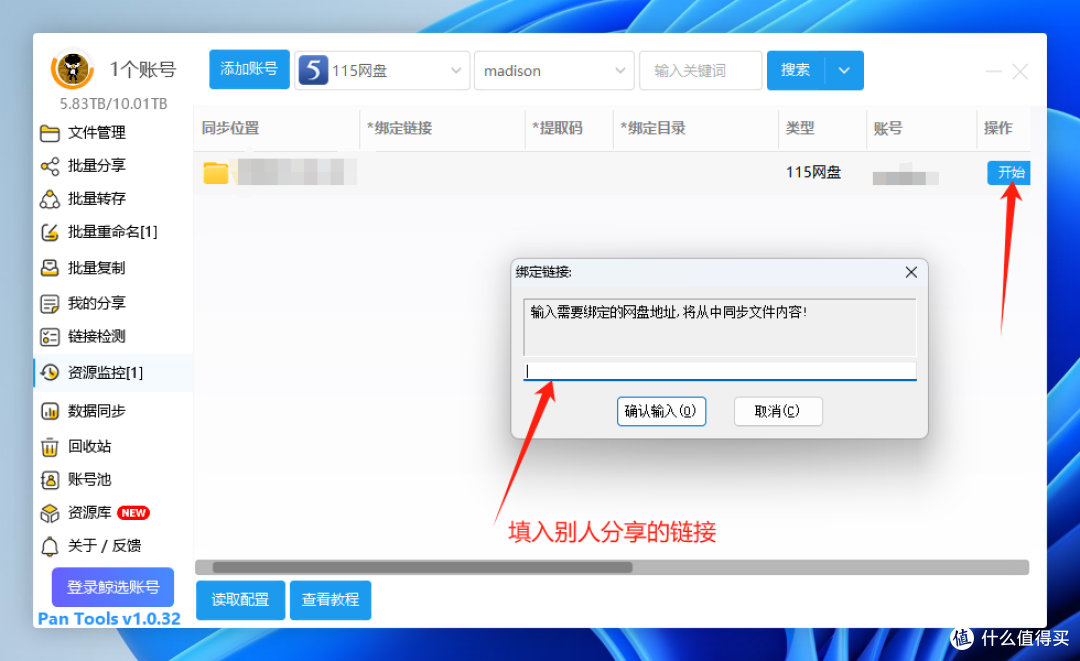1080x661 pixels.
Task: Confirm with 确认输入(O) button
Action: [x=661, y=411]
